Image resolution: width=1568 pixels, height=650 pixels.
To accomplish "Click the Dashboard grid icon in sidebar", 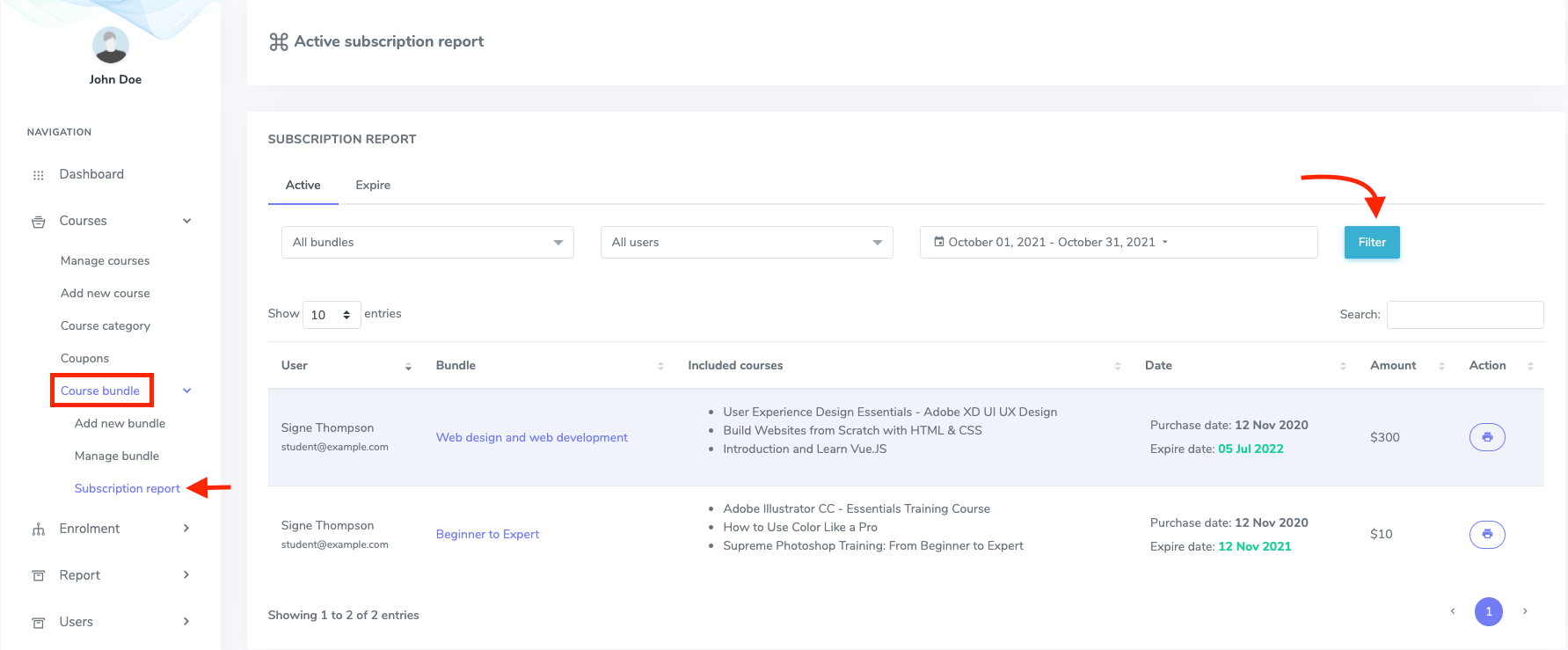I will [x=38, y=175].
